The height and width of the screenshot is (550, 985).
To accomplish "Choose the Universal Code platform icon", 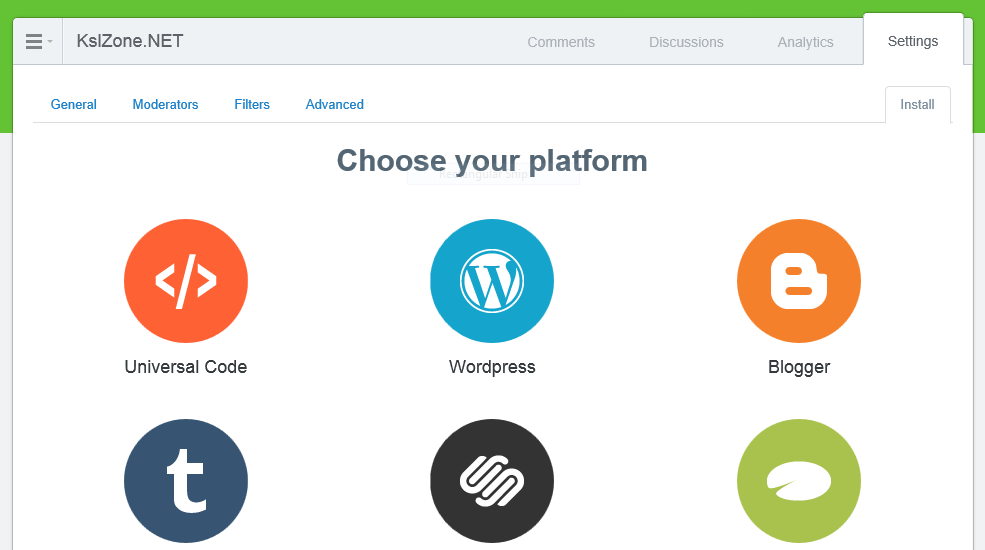I will pyautogui.click(x=186, y=281).
